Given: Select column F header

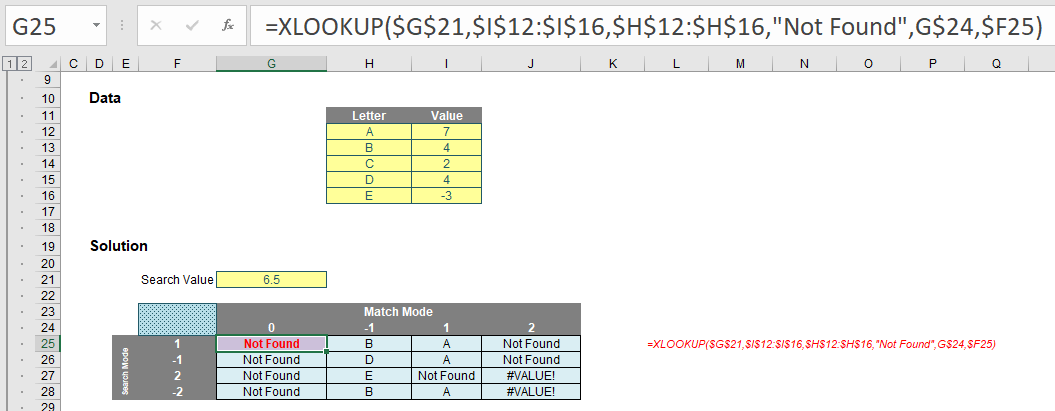Looking at the screenshot, I should coord(177,63).
